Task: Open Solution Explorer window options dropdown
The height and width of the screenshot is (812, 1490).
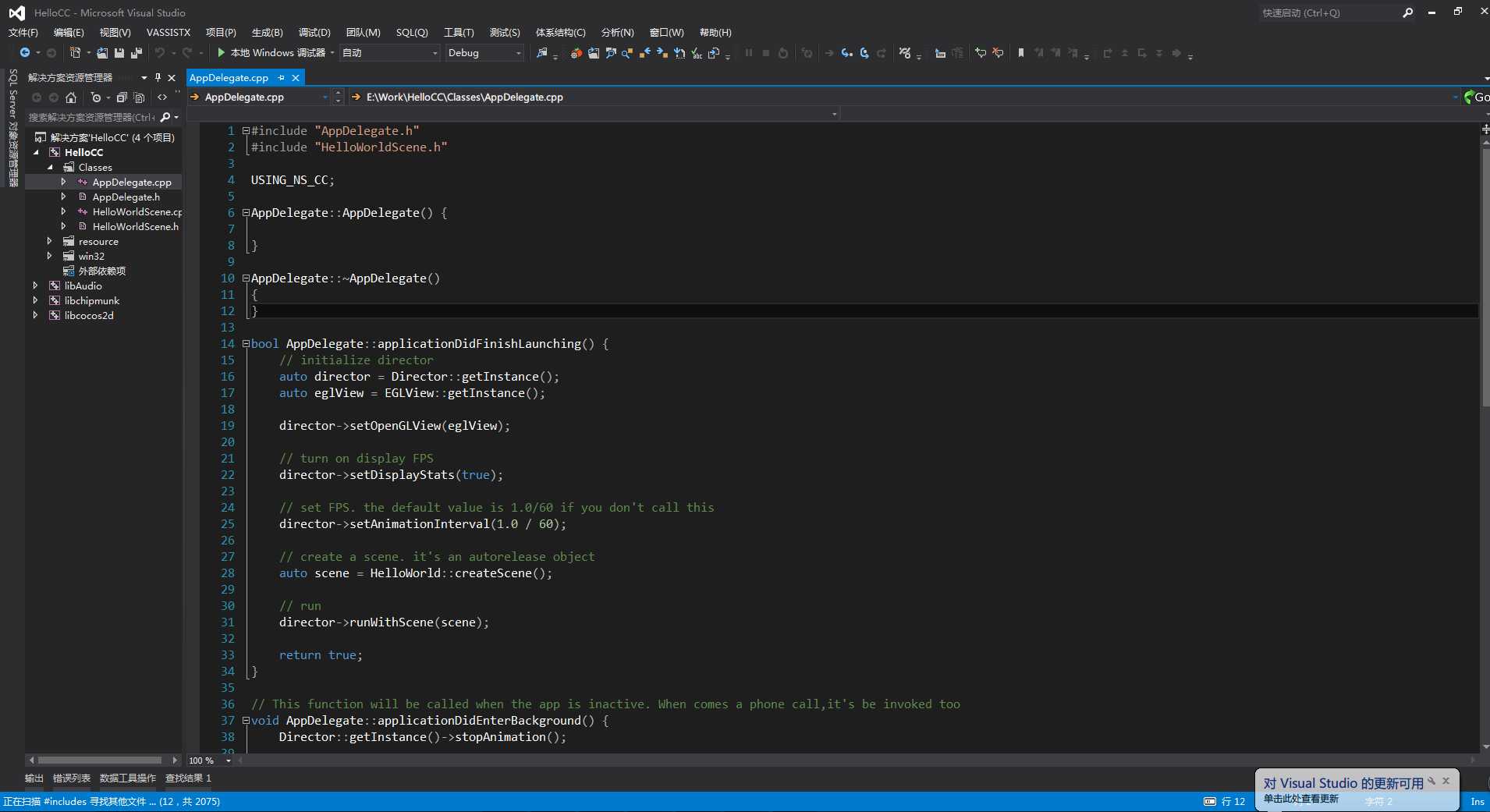Action: 144,77
